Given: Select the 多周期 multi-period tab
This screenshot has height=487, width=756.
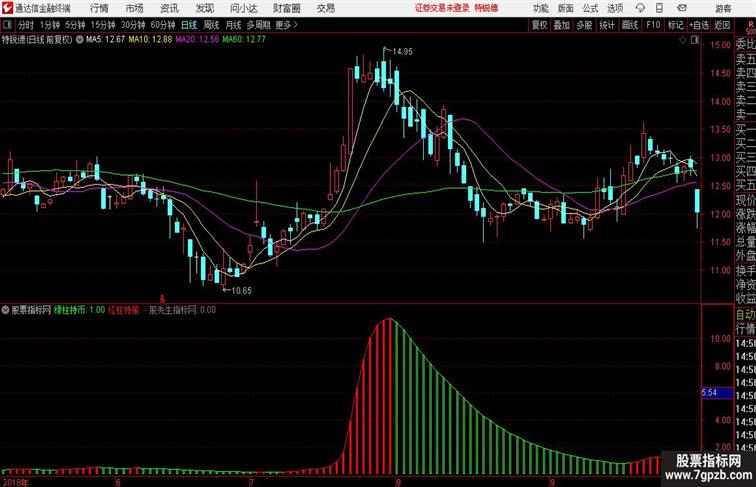Looking at the screenshot, I should 258,25.
